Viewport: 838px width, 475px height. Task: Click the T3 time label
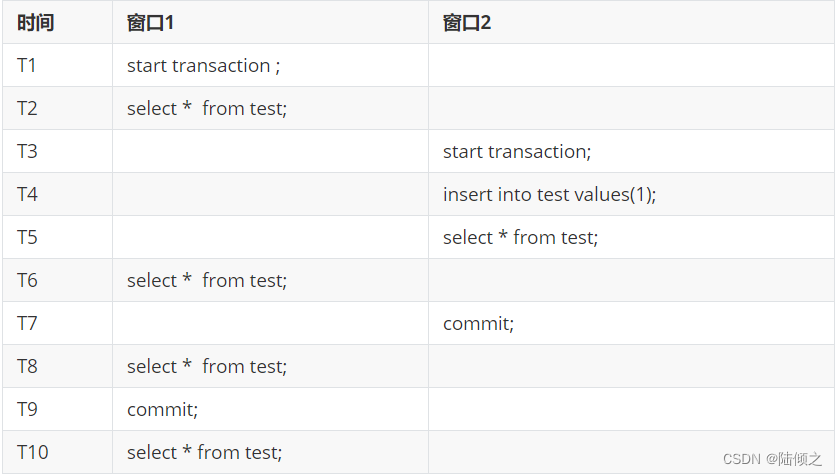pyautogui.click(x=27, y=151)
